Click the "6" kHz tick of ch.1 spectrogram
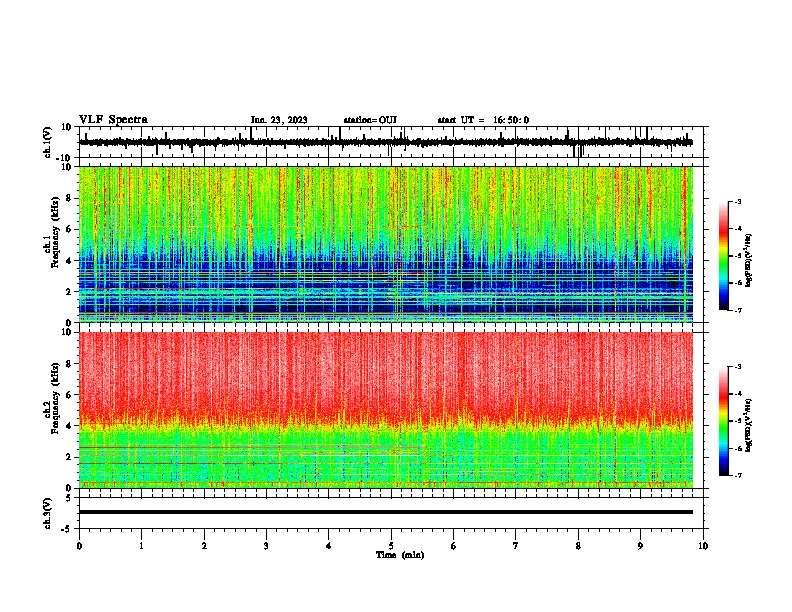Screen dimensions: 792x612 [x=69, y=230]
